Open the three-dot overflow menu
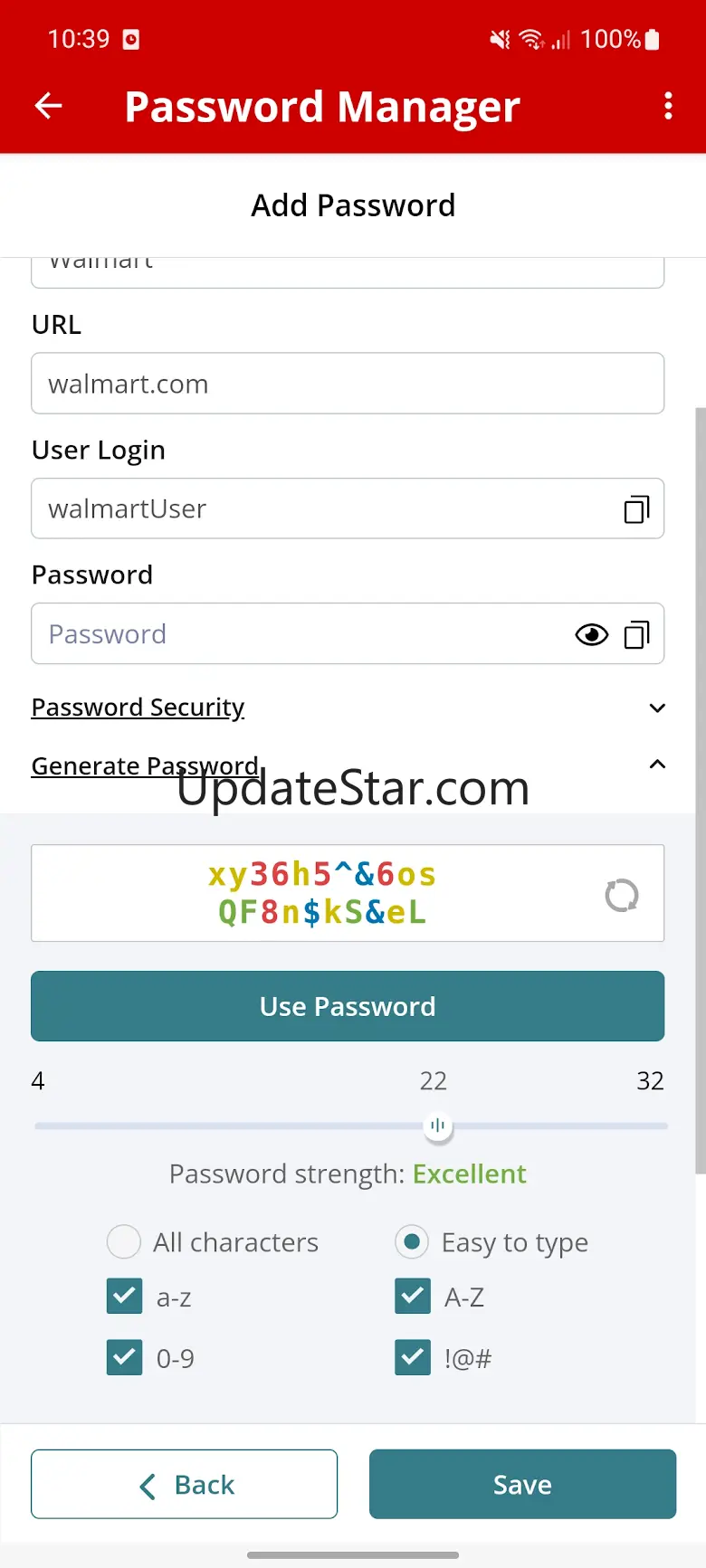The width and height of the screenshot is (706, 1568). pos(668,107)
